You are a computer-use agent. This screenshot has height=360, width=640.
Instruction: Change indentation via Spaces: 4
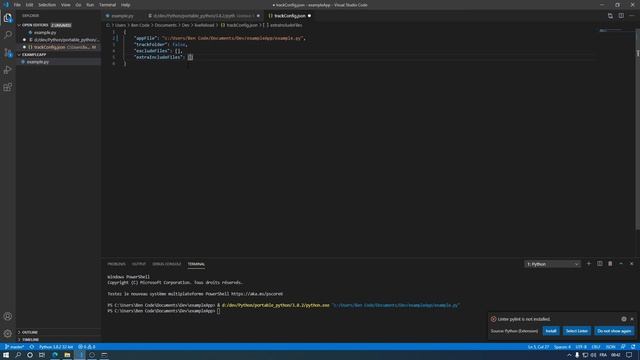coord(562,347)
